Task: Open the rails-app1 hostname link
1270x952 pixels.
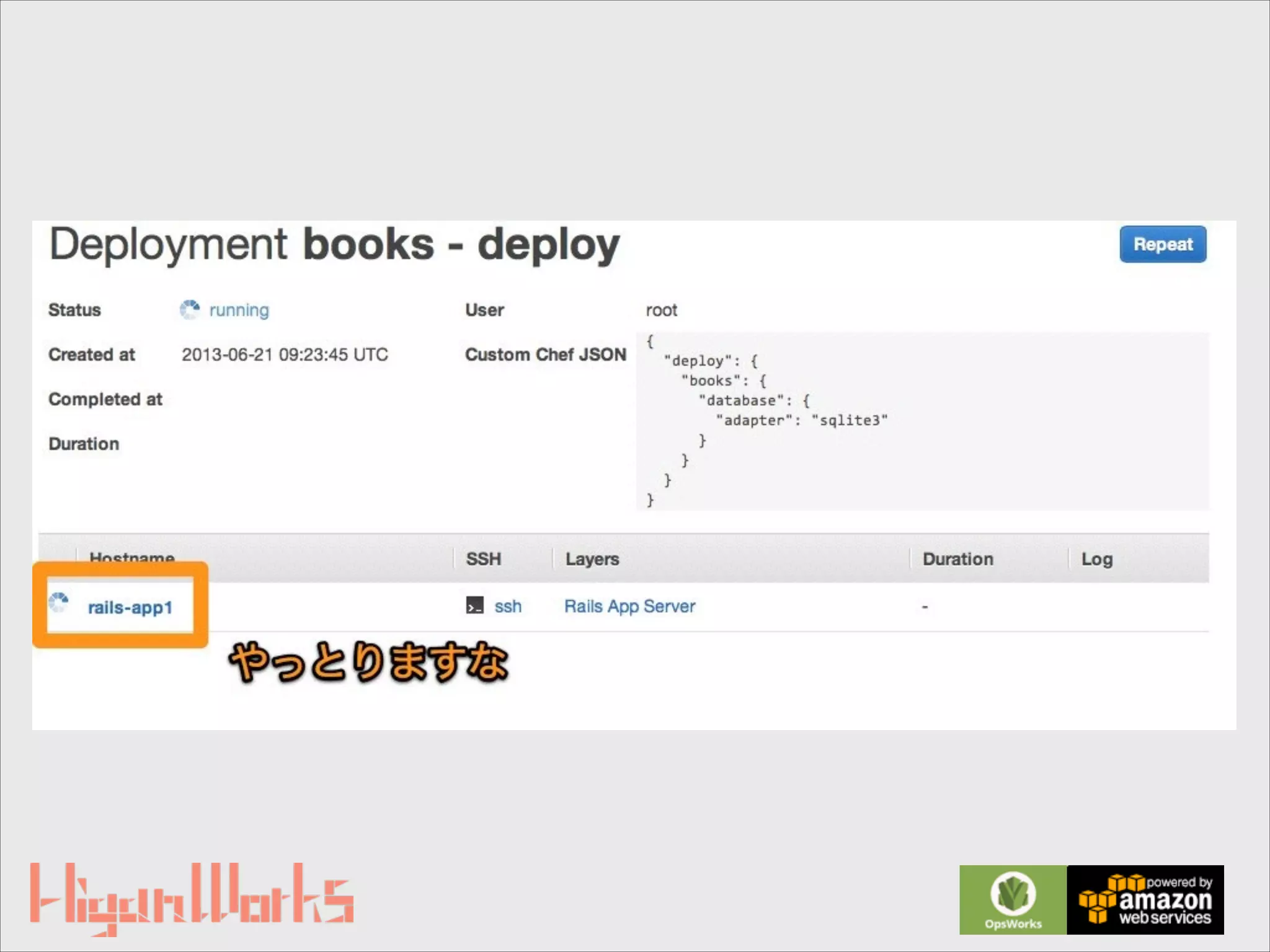Action: click(130, 607)
